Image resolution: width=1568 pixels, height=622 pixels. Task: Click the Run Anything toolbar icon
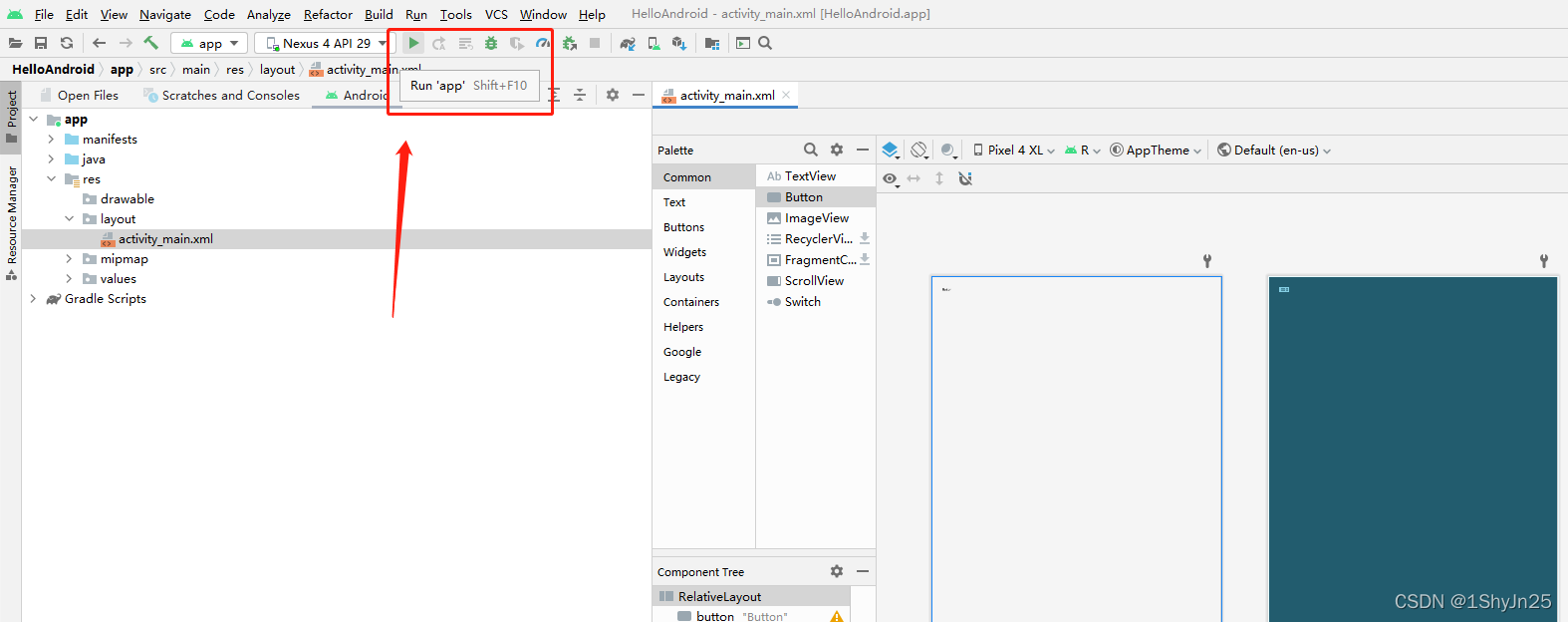(x=743, y=43)
